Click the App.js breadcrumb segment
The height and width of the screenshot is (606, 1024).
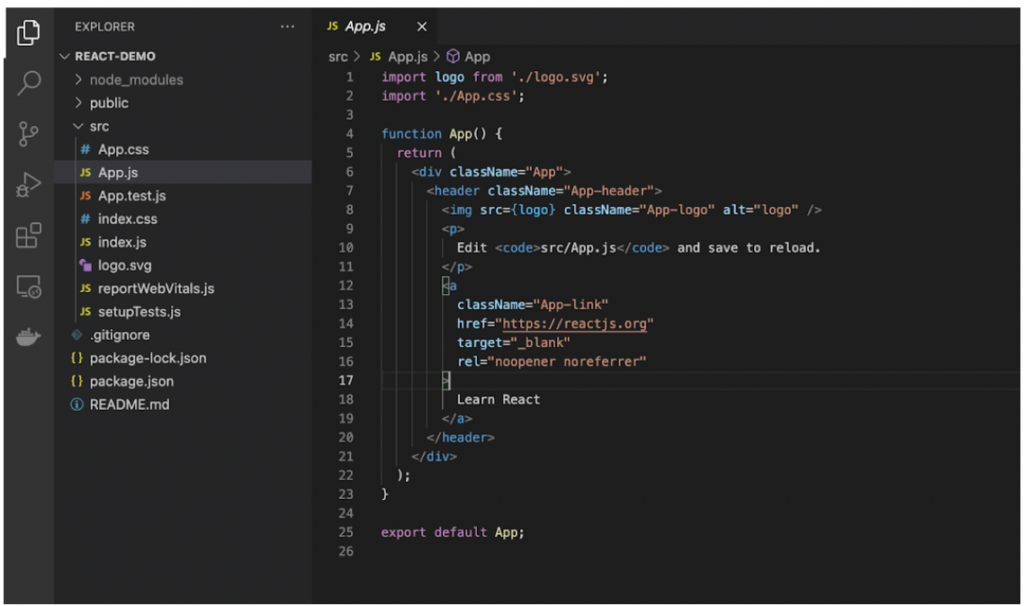[398, 57]
